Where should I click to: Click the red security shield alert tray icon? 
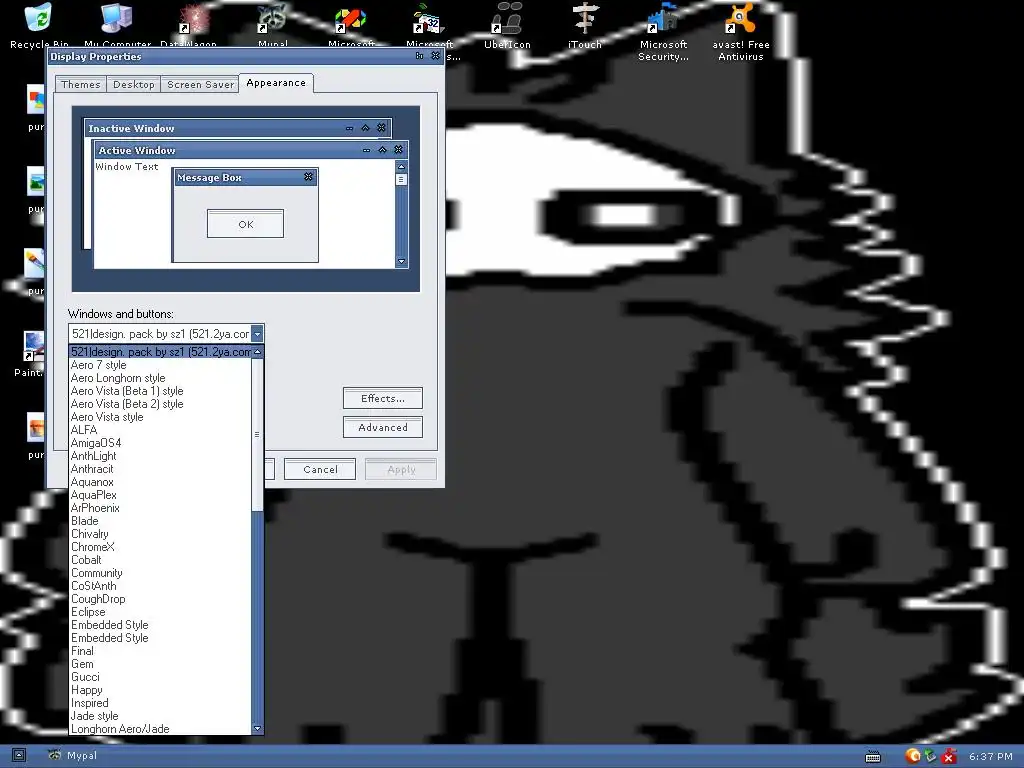click(949, 756)
